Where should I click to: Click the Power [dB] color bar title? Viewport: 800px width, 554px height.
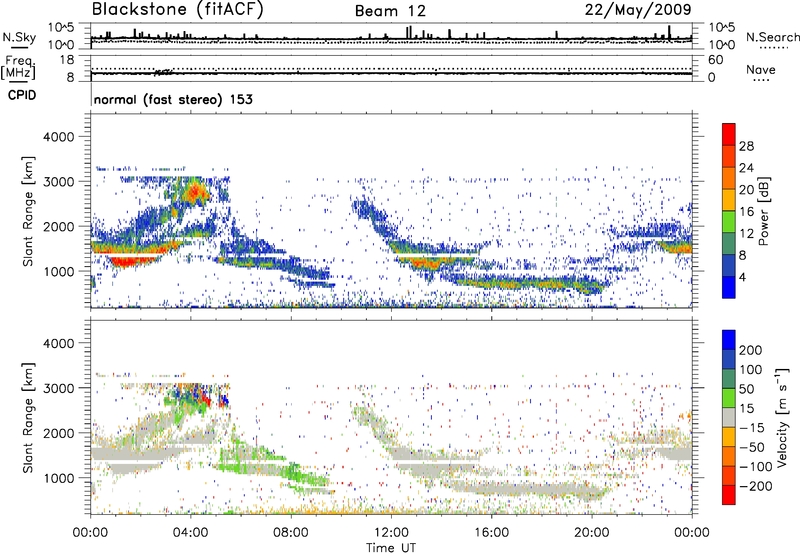[763, 211]
